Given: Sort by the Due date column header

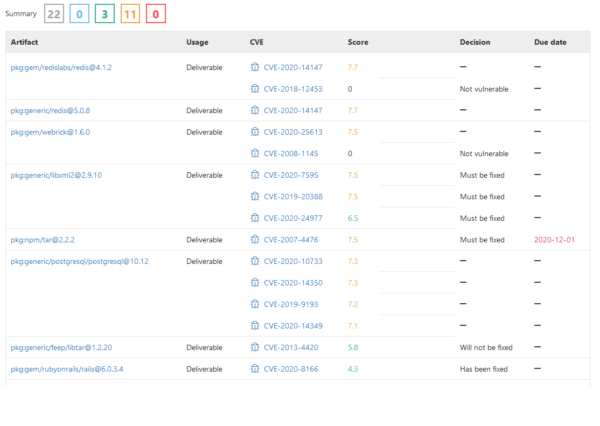Looking at the screenshot, I should [x=550, y=43].
